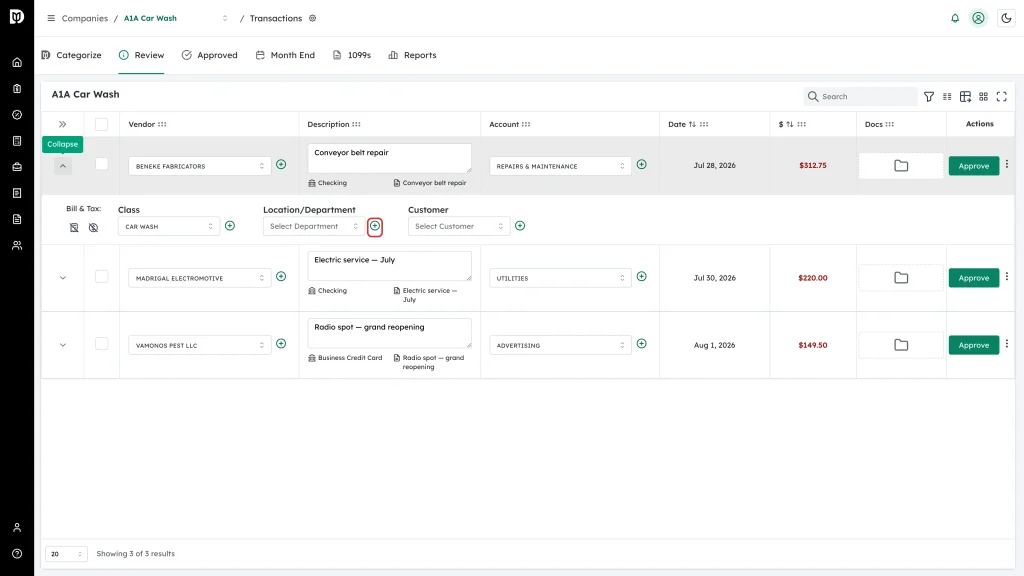Click the notification bell icon

[x=955, y=18]
